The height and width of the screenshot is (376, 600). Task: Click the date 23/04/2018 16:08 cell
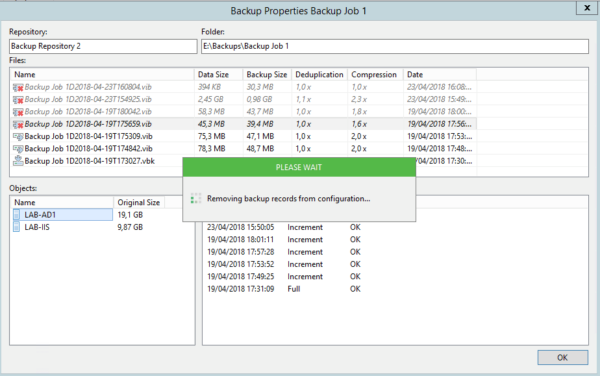[439, 87]
